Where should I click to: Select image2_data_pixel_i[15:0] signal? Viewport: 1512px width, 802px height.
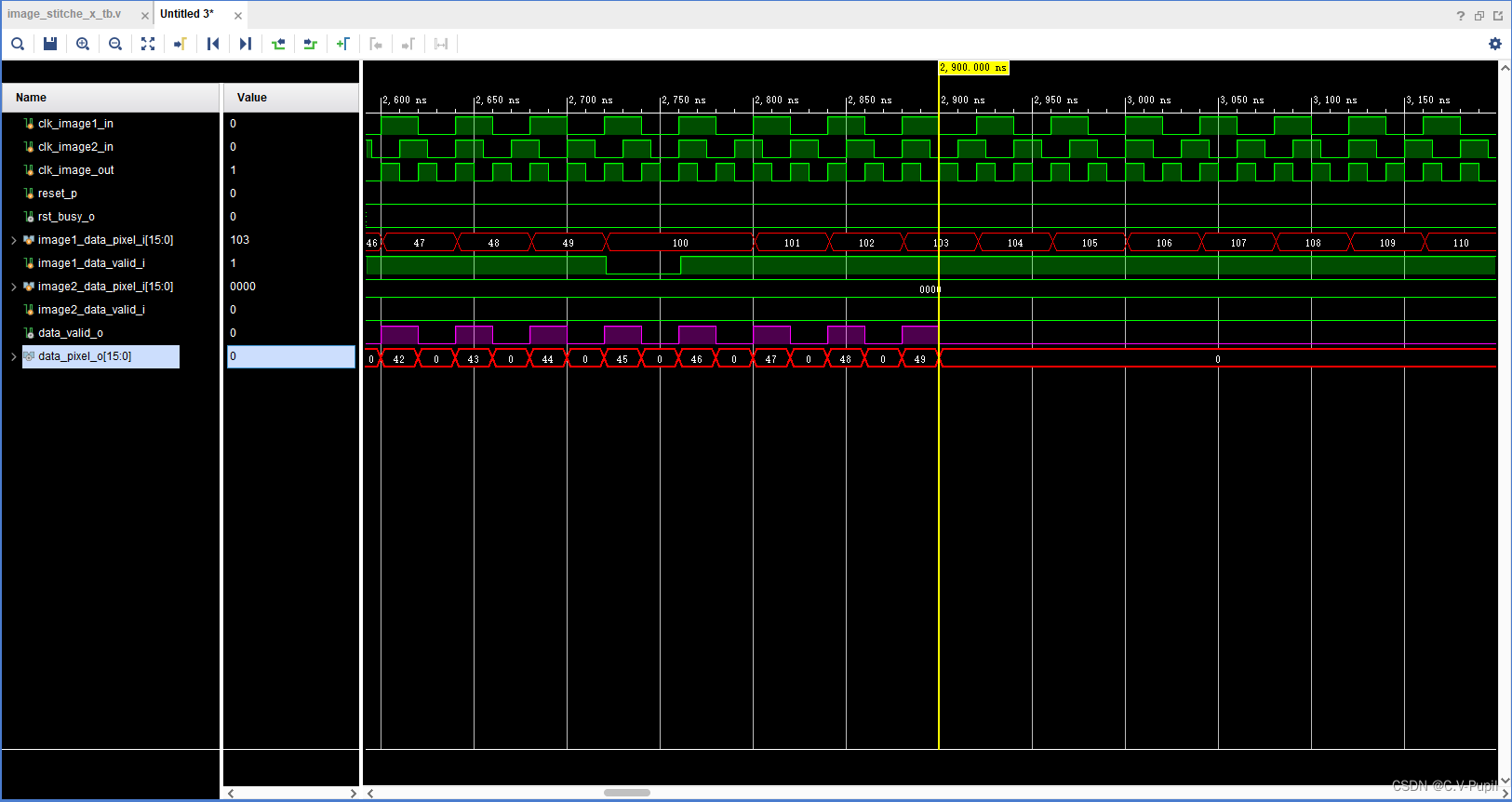pos(105,287)
